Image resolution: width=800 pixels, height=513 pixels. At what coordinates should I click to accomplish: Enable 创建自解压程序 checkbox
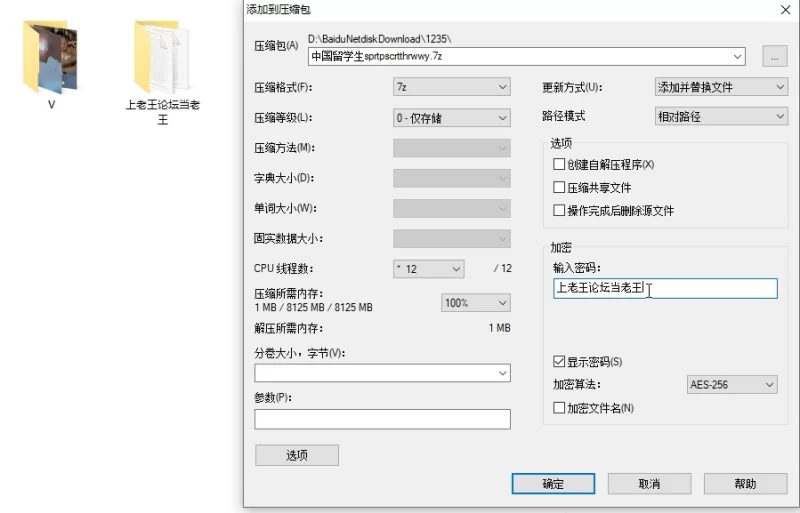559,164
